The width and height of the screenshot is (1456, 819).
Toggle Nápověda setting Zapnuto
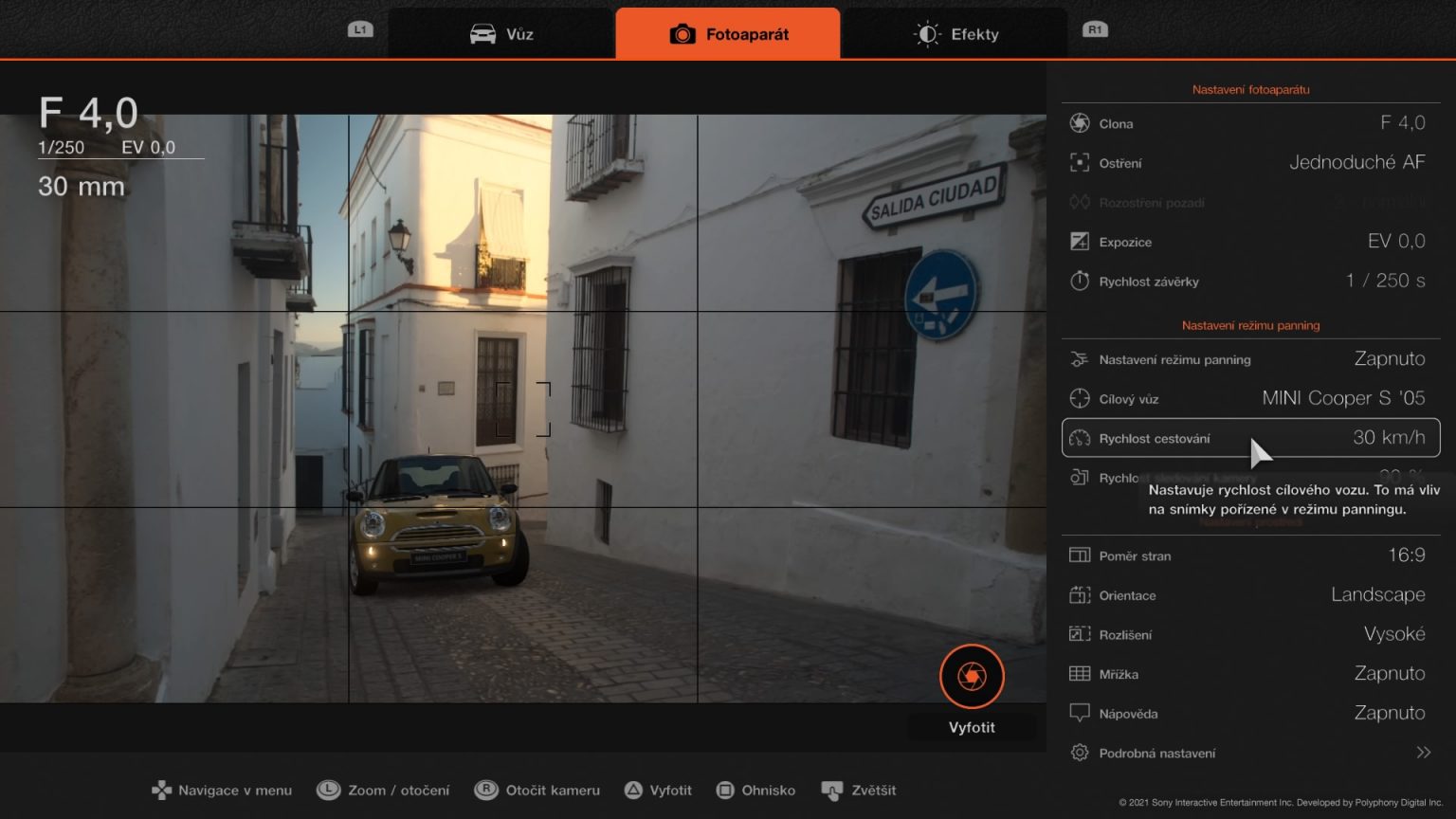pos(1390,713)
